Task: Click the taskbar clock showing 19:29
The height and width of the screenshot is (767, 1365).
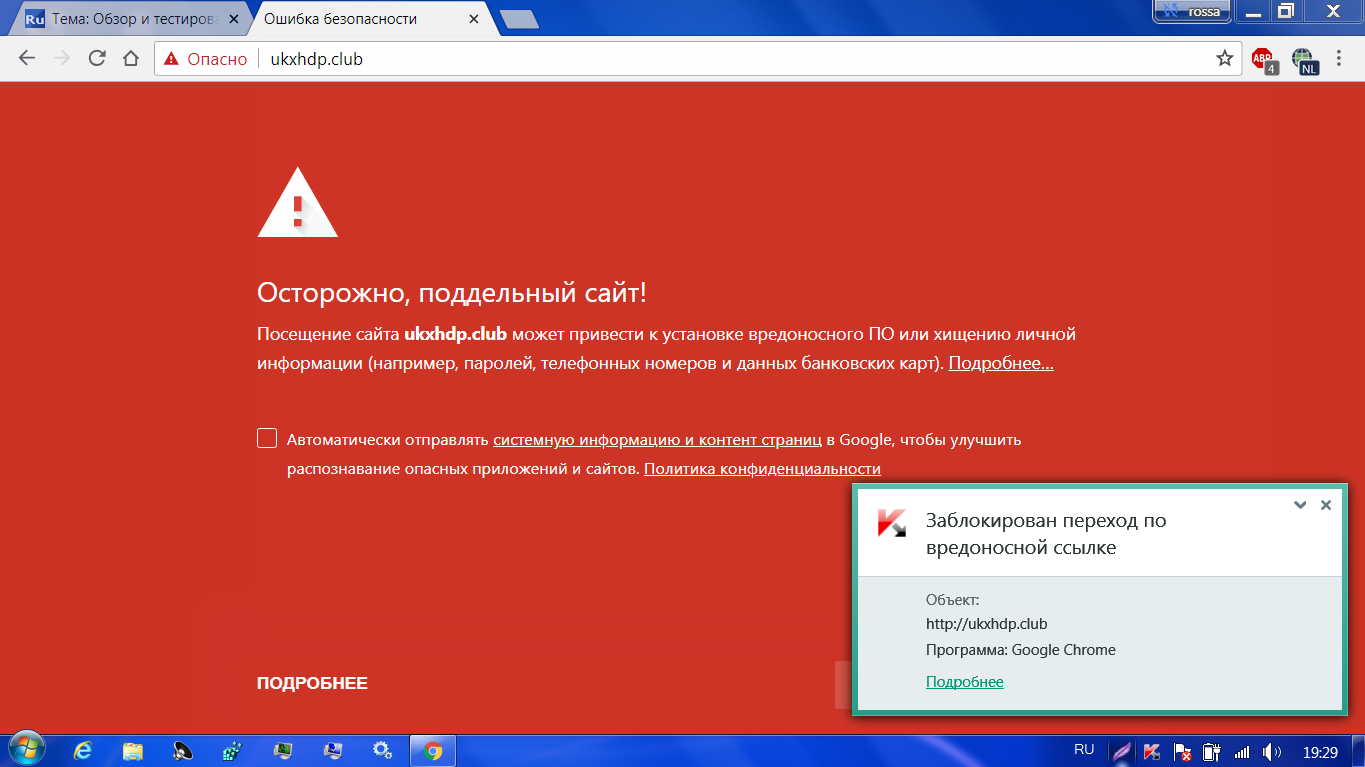Action: click(x=1321, y=751)
